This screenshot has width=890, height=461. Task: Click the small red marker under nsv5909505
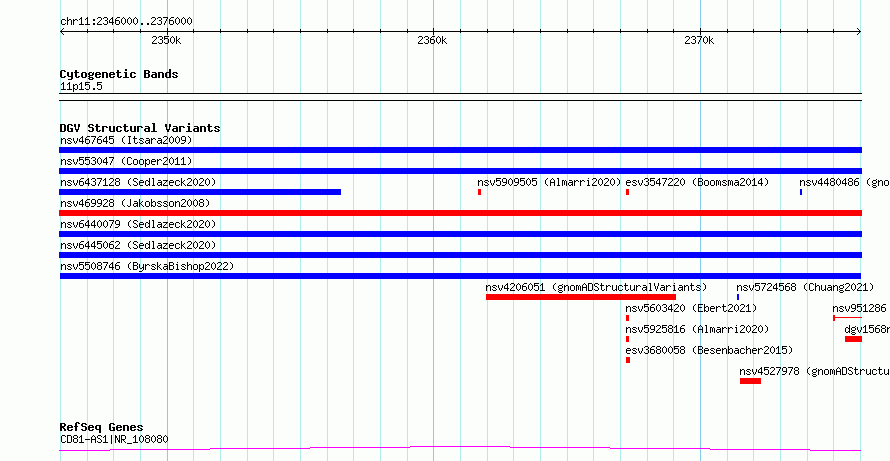(480, 192)
